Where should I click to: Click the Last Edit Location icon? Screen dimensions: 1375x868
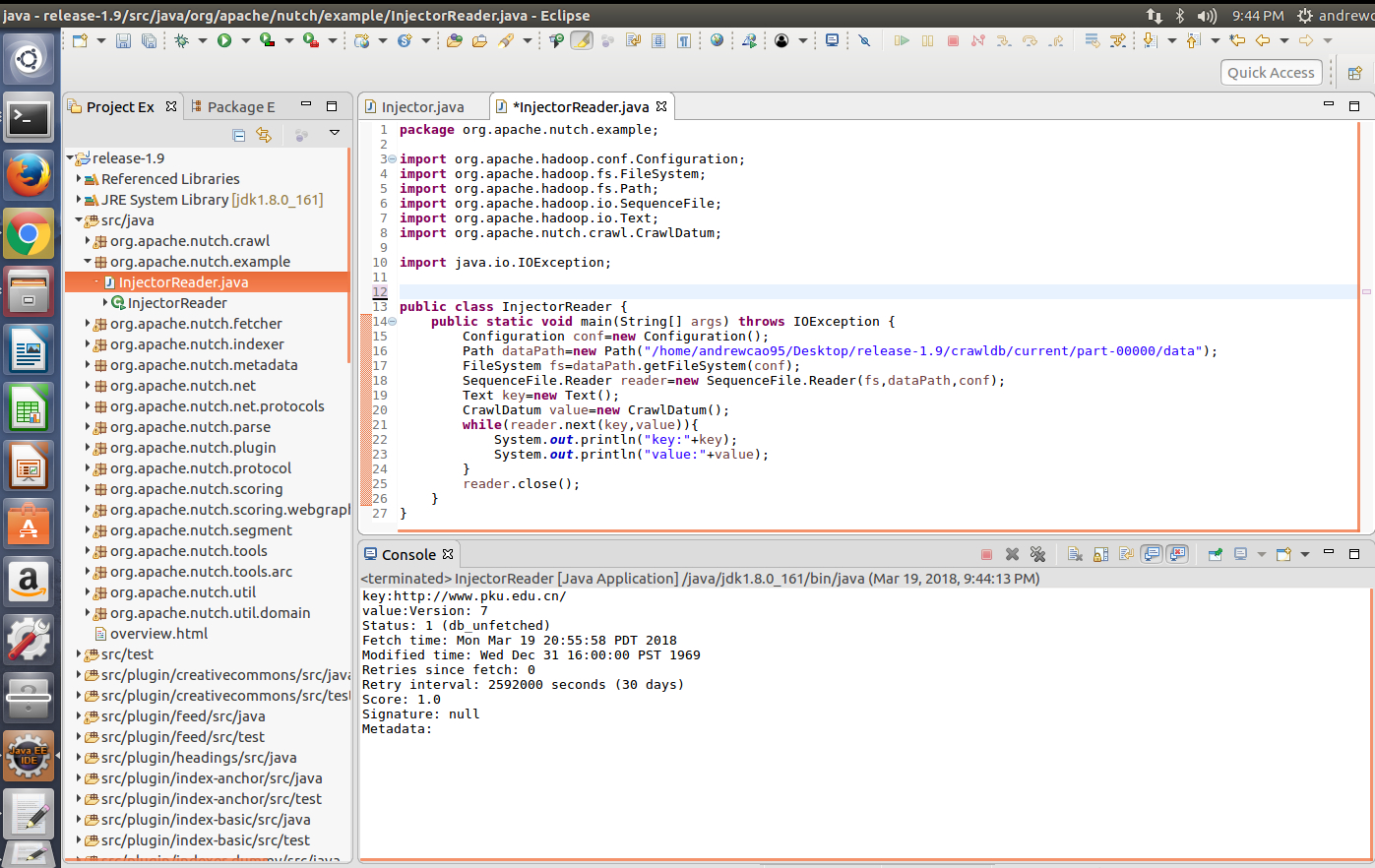coord(1237,40)
